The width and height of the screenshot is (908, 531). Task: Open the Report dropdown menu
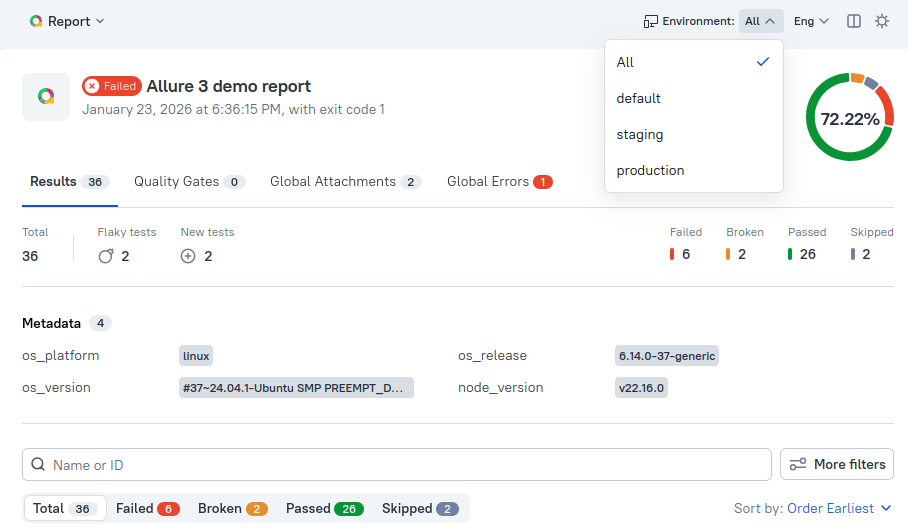pos(67,21)
